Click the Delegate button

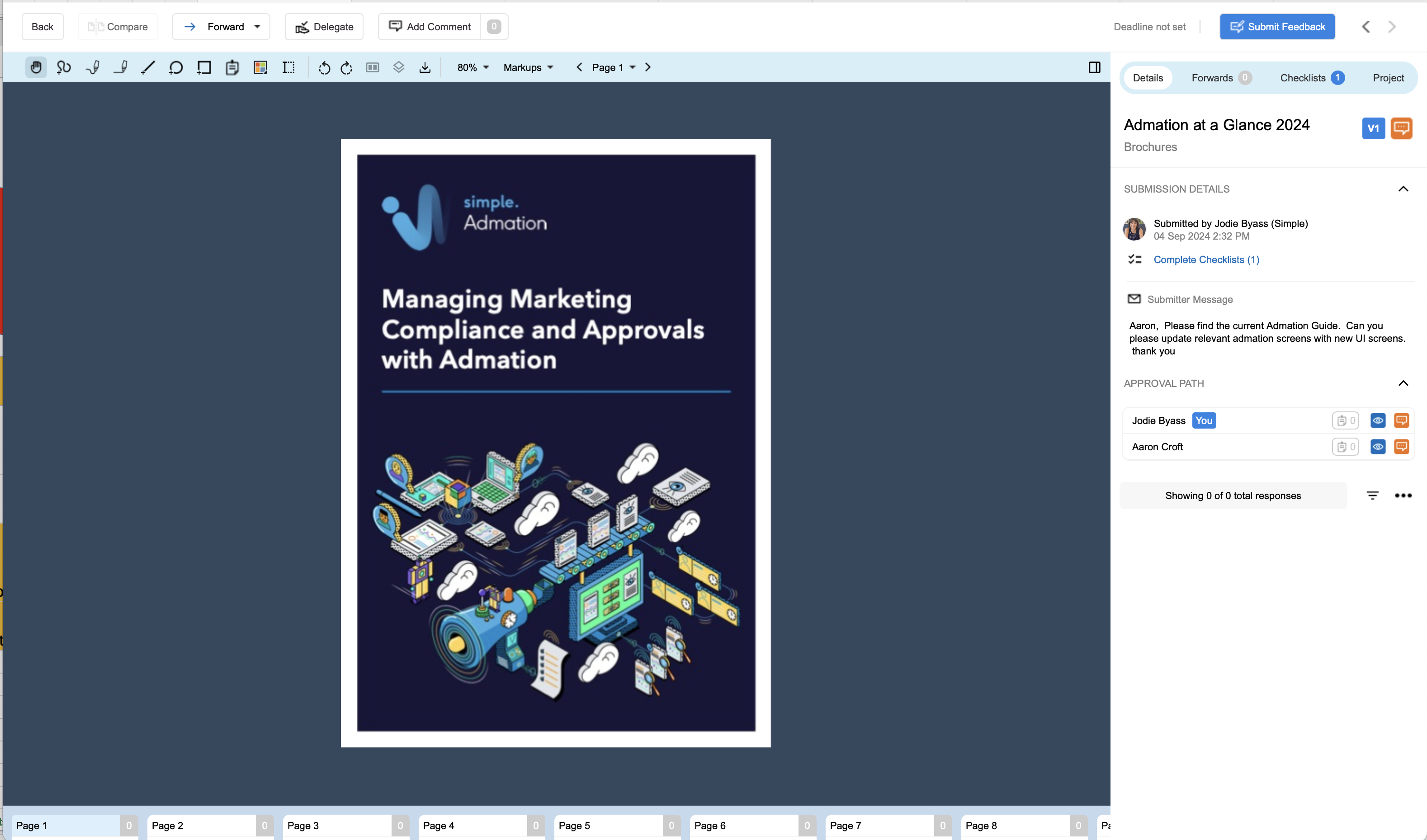tap(324, 27)
